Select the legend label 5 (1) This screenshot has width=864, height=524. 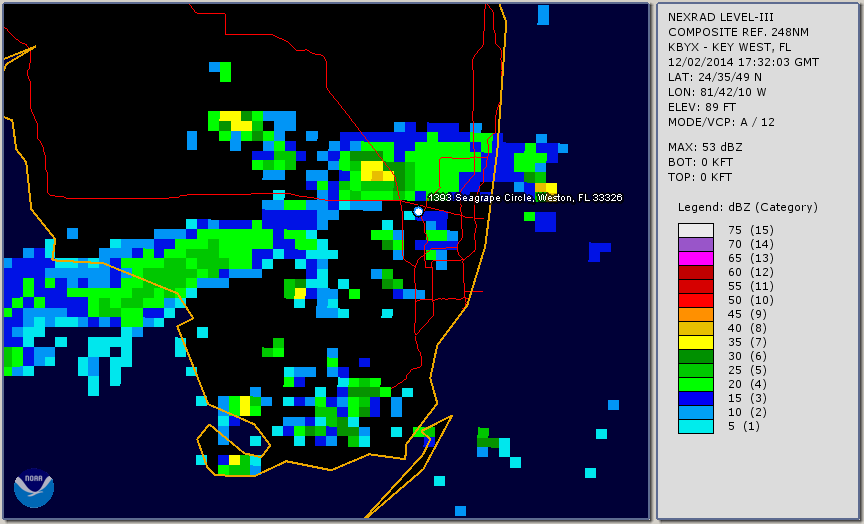point(744,426)
